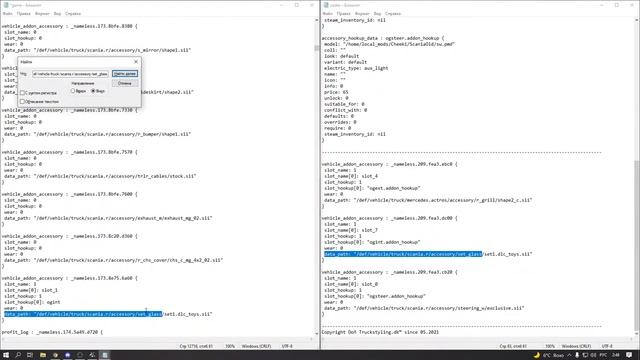Open the Windows Start menu
640x360 pixels.
click(x=6, y=355)
